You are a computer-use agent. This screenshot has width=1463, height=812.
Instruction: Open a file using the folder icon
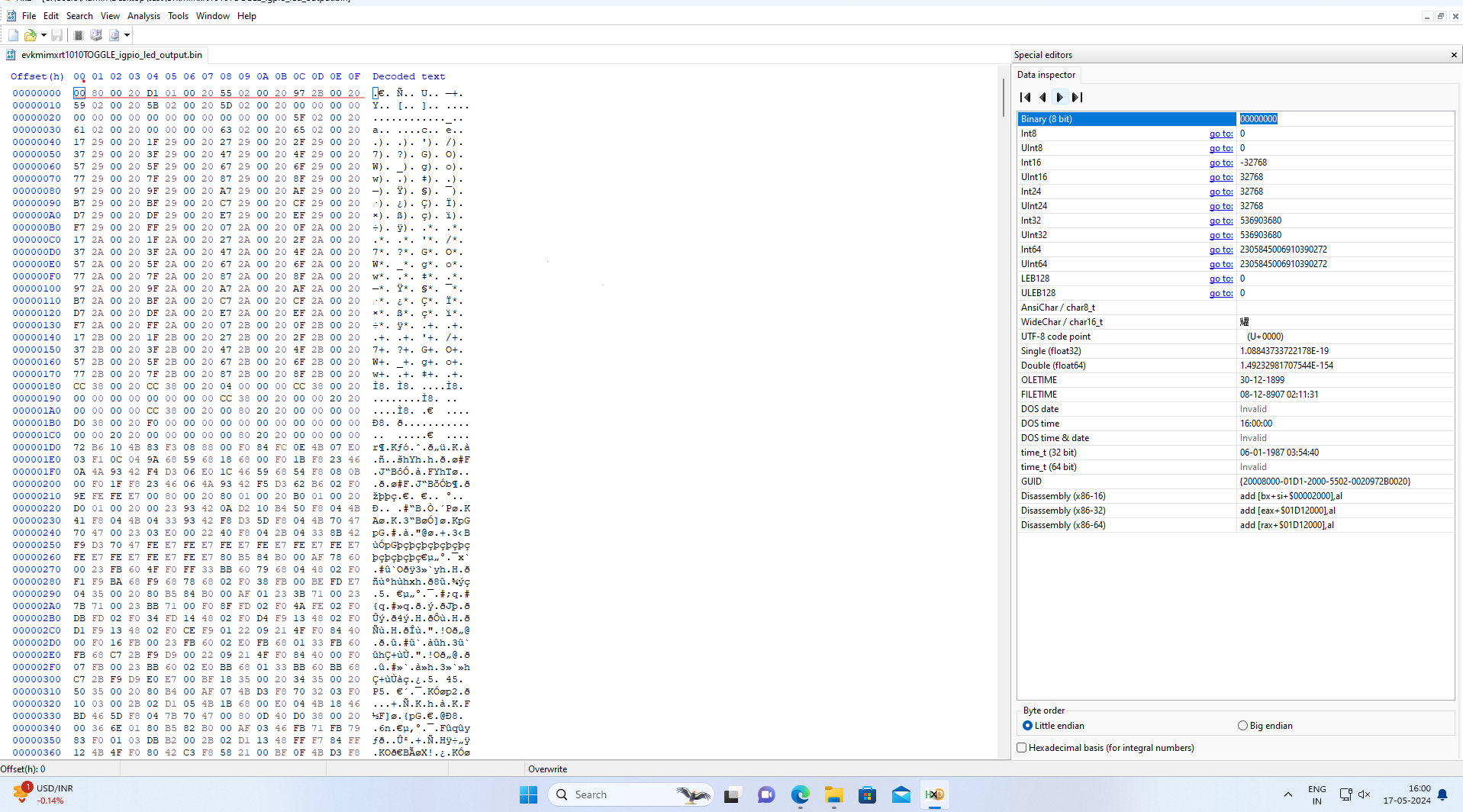point(29,34)
